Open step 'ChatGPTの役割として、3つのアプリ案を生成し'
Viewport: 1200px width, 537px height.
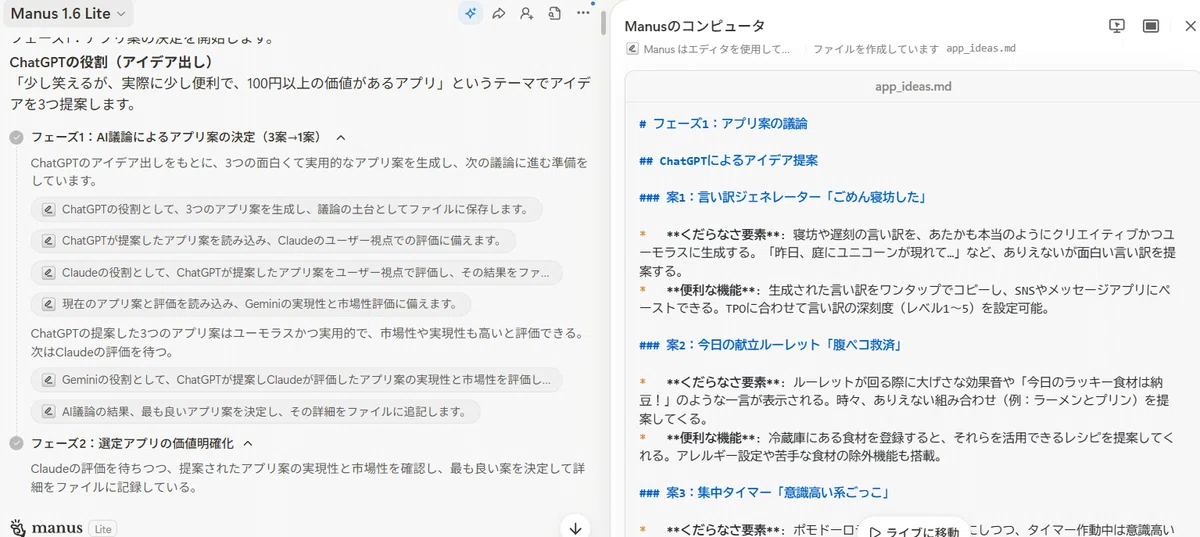point(287,210)
